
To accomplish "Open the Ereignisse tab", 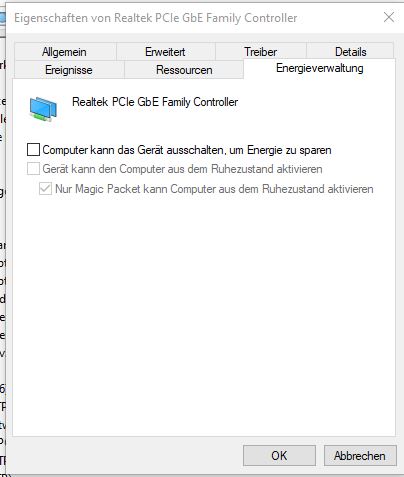I will pos(69,70).
